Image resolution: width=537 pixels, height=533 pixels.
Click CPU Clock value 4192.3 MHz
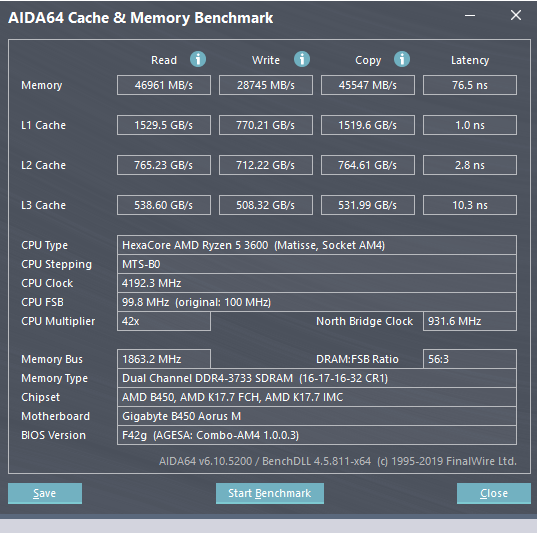[317, 283]
